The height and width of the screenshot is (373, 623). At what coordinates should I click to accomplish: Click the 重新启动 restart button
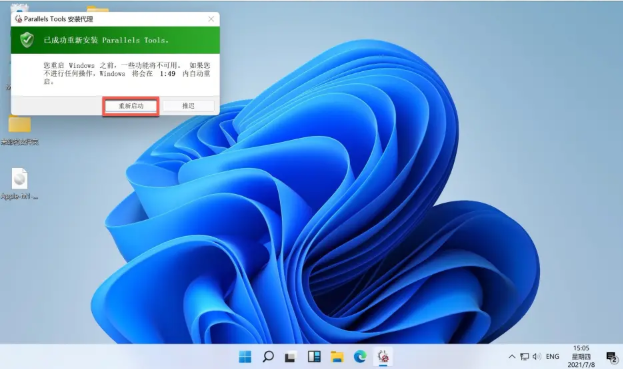(131, 106)
